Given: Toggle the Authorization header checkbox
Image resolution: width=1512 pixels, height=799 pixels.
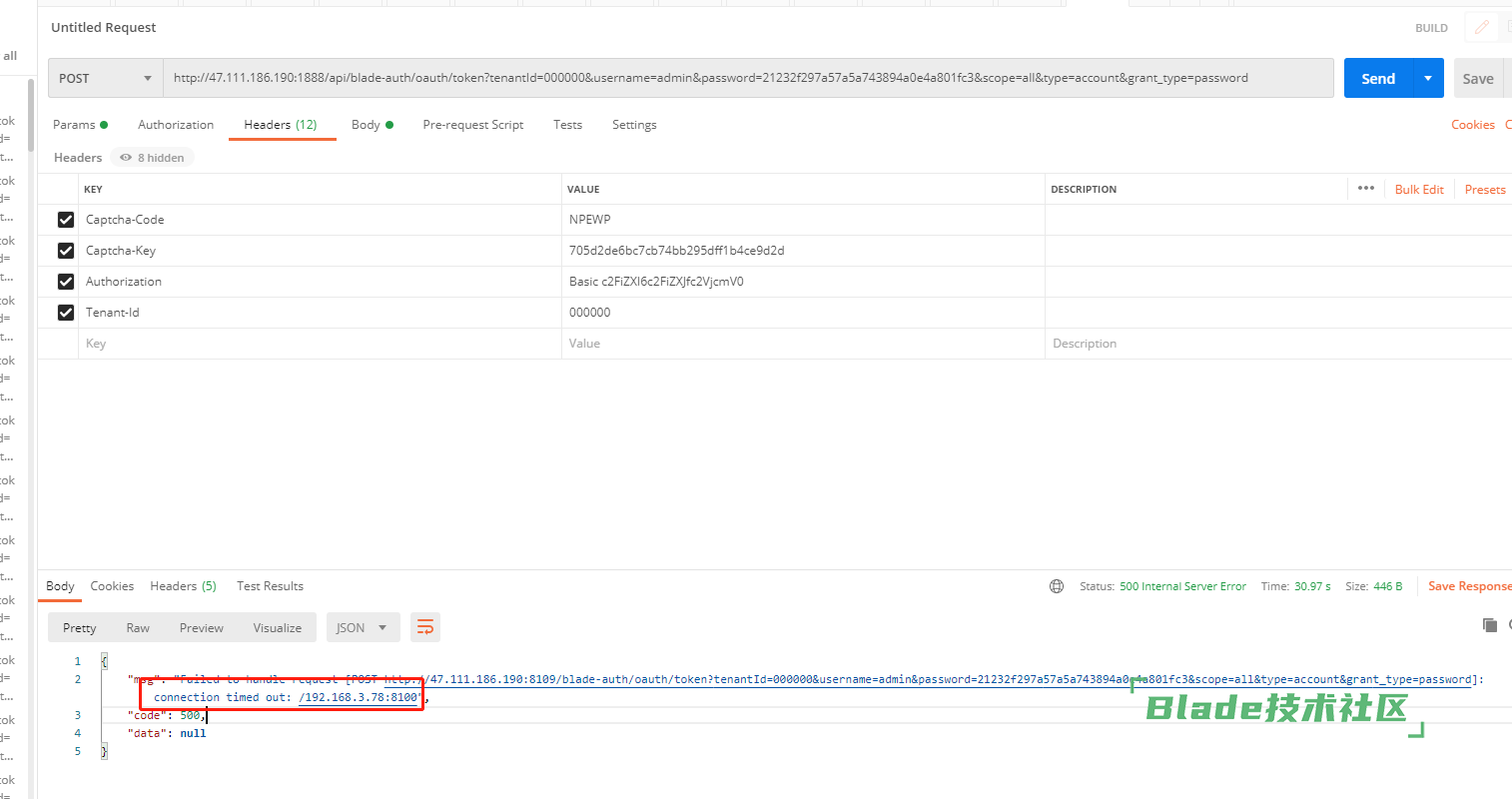Looking at the screenshot, I should click(66, 282).
